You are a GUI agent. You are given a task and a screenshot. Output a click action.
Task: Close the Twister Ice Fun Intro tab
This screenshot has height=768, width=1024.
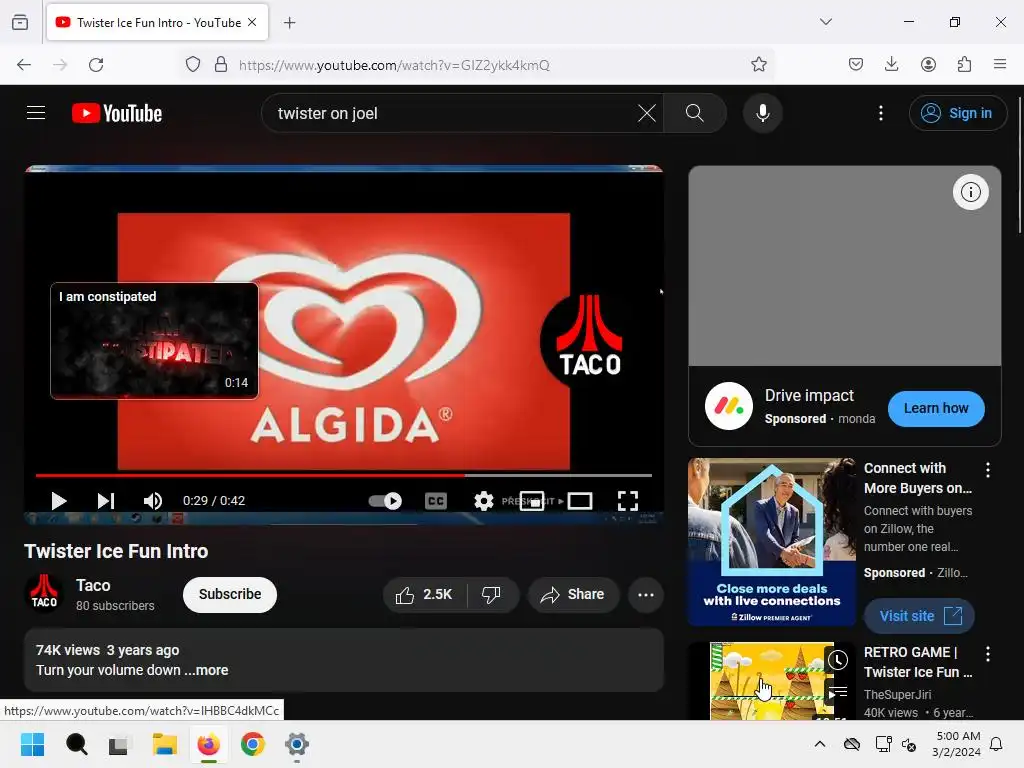252,22
